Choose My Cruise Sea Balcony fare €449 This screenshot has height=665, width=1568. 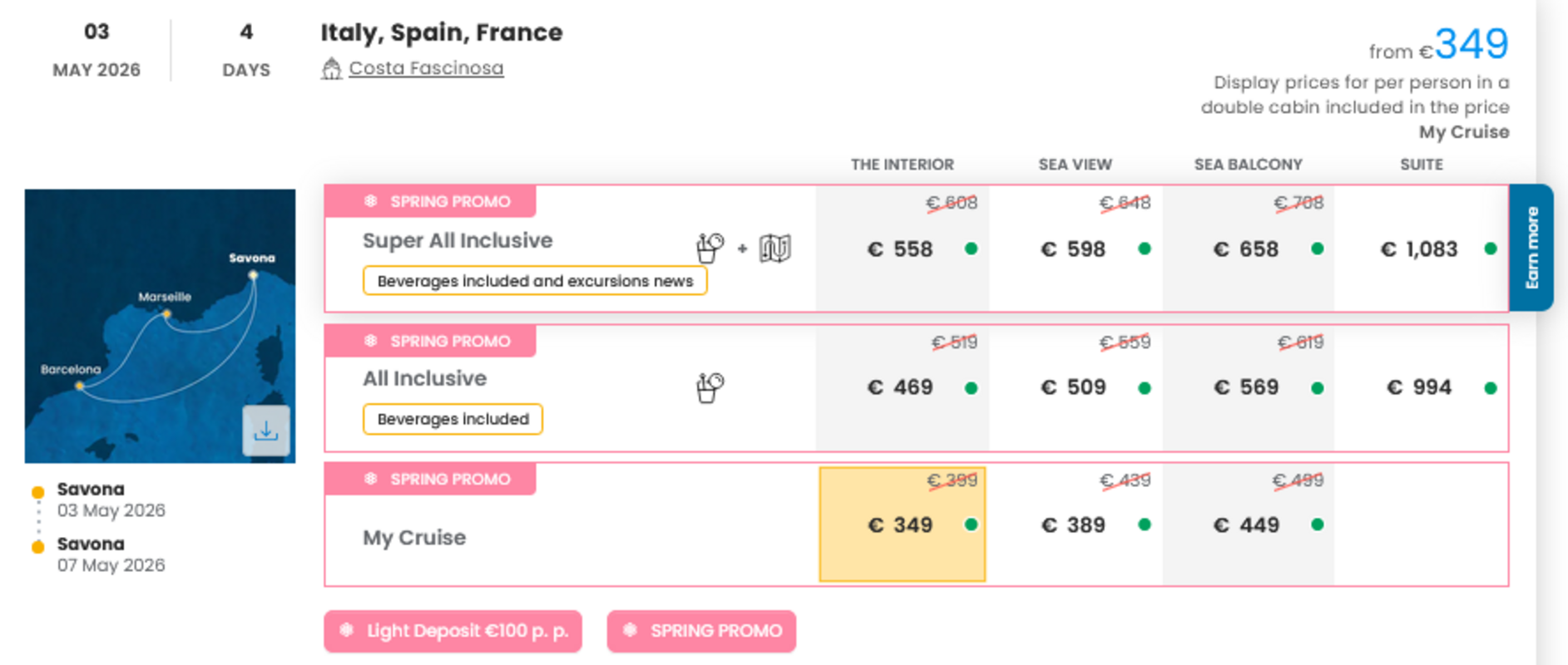(x=1247, y=525)
